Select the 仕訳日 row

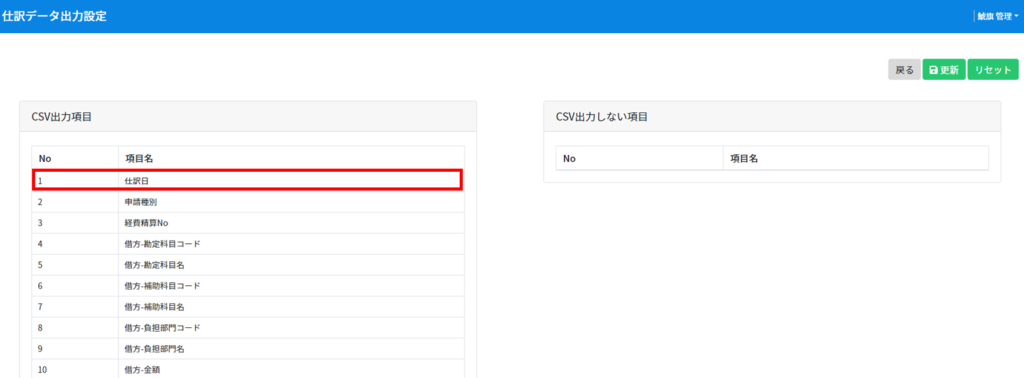pyautogui.click(x=248, y=180)
